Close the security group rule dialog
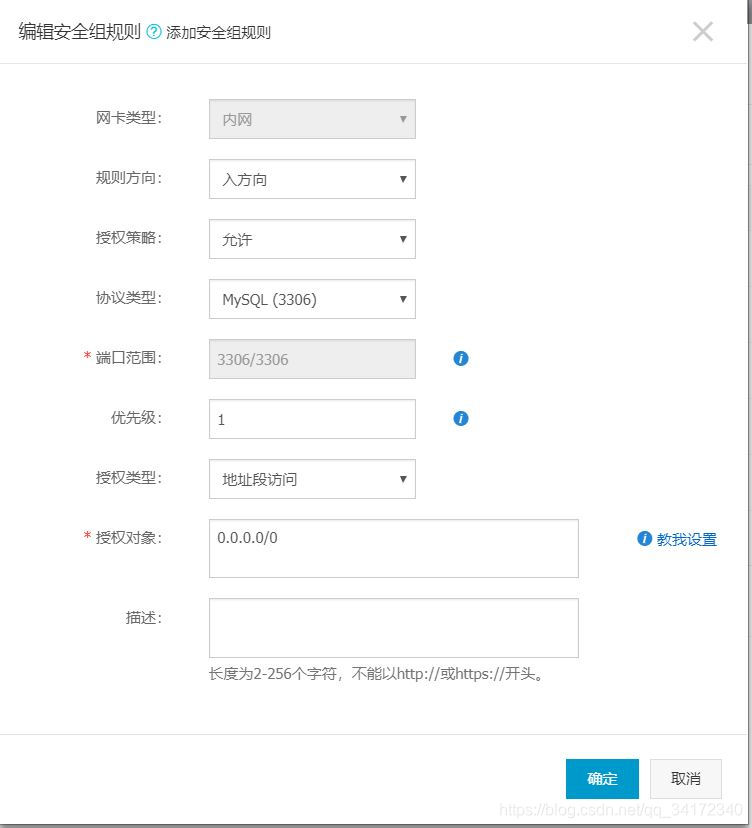This screenshot has height=828, width=752. pyautogui.click(x=703, y=32)
